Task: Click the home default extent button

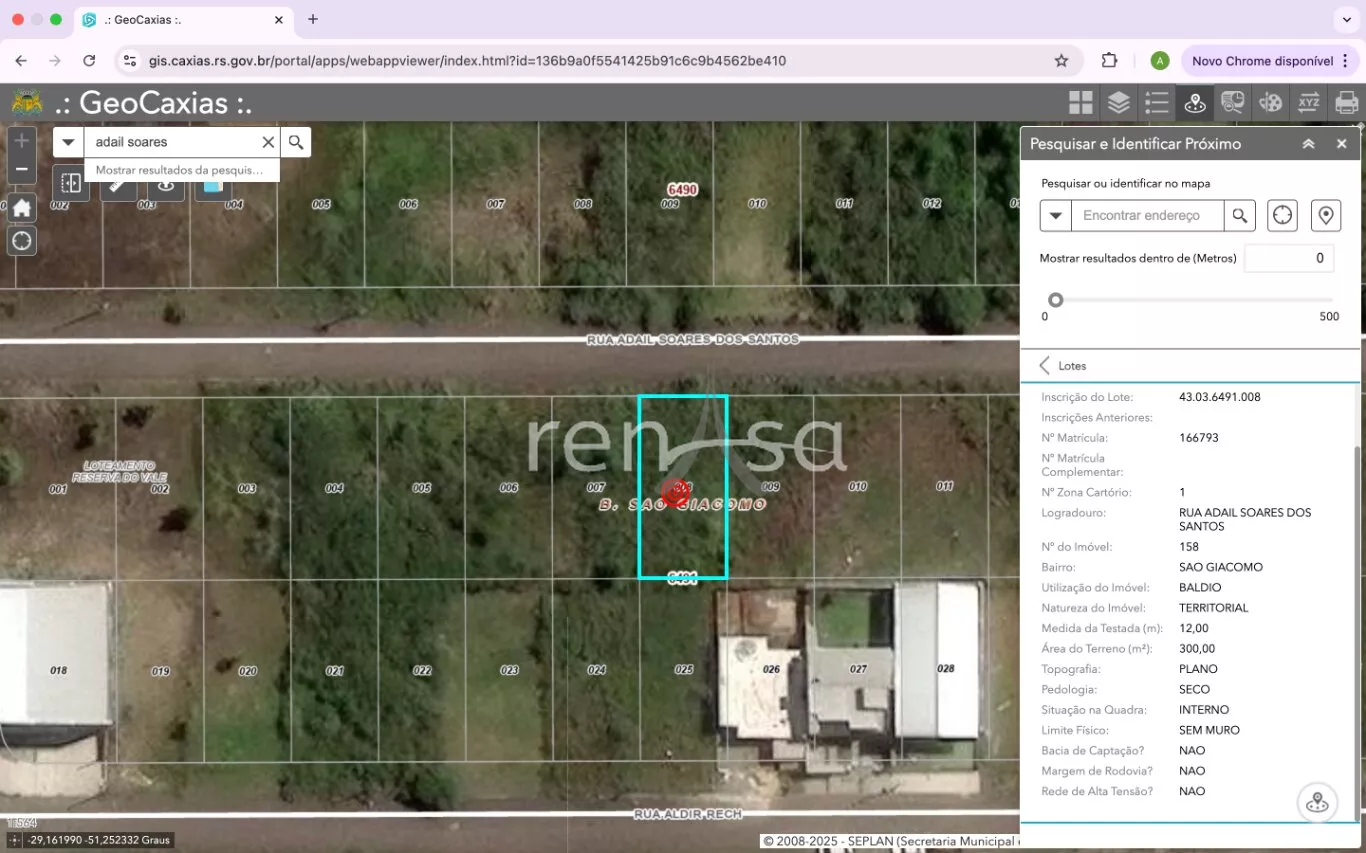Action: [x=22, y=208]
